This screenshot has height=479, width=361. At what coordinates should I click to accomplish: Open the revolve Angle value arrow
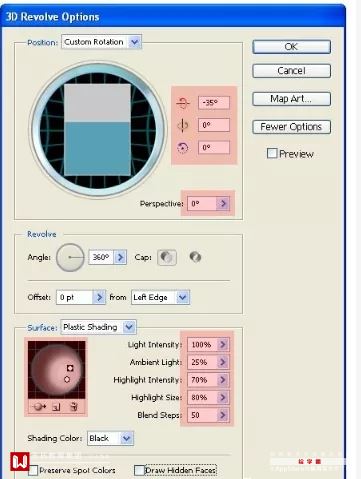[x=120, y=257]
